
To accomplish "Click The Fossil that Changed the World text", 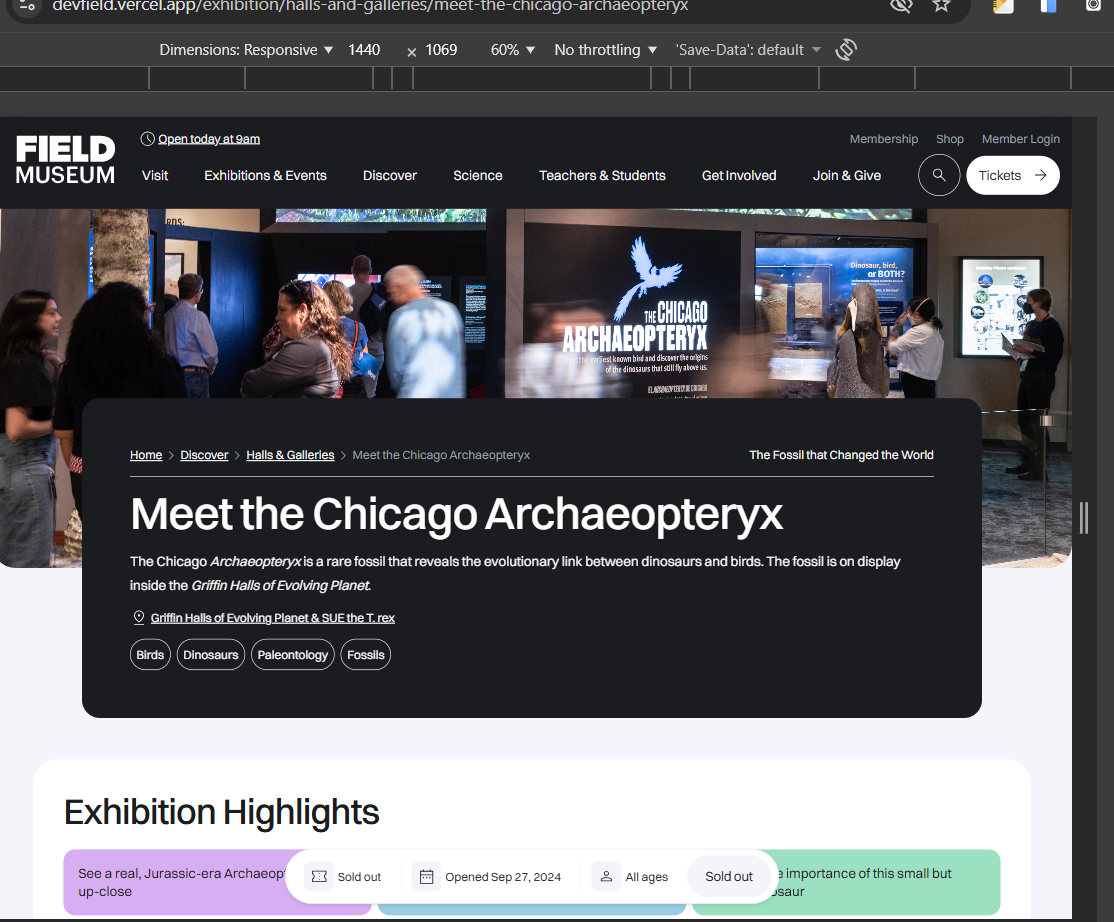I will pyautogui.click(x=841, y=455).
